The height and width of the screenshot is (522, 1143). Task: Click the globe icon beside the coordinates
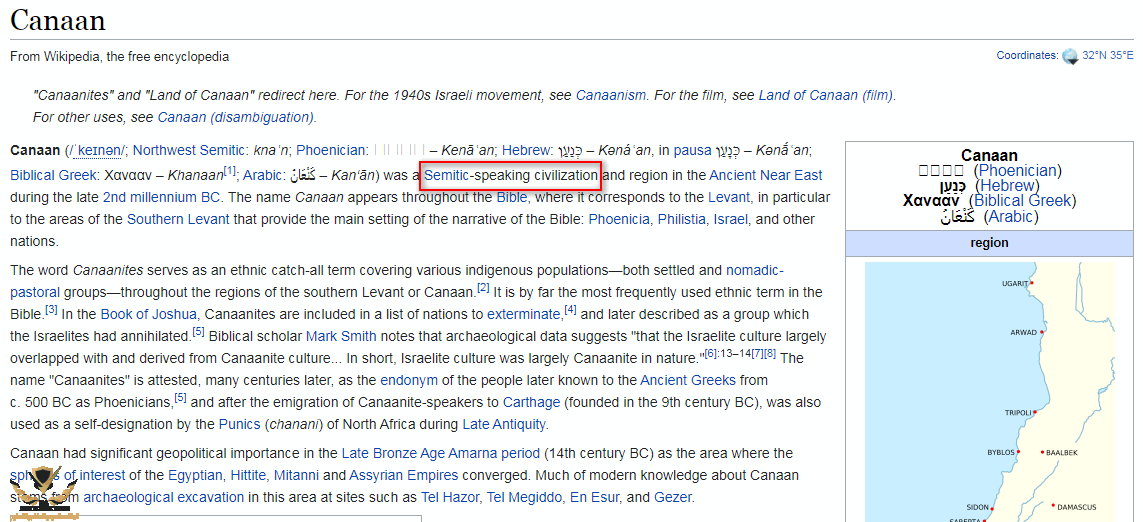point(1070,56)
